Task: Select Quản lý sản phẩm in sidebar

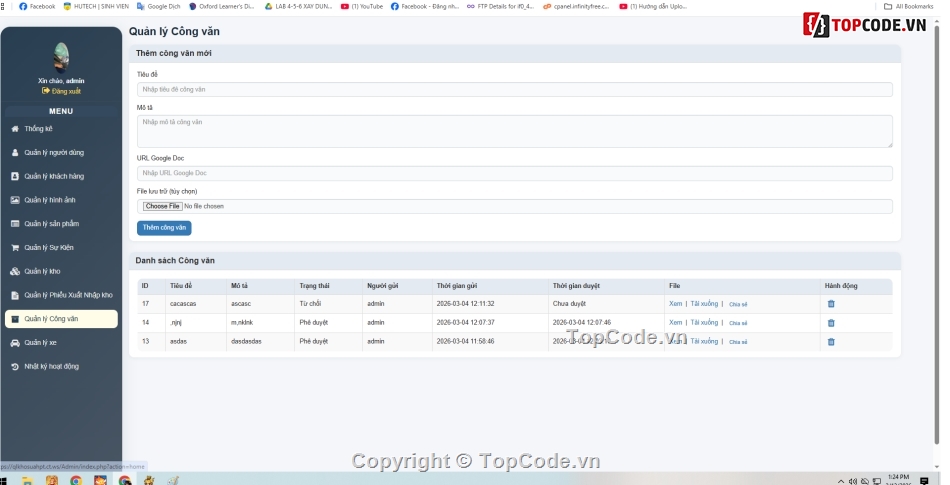Action: click(x=51, y=224)
